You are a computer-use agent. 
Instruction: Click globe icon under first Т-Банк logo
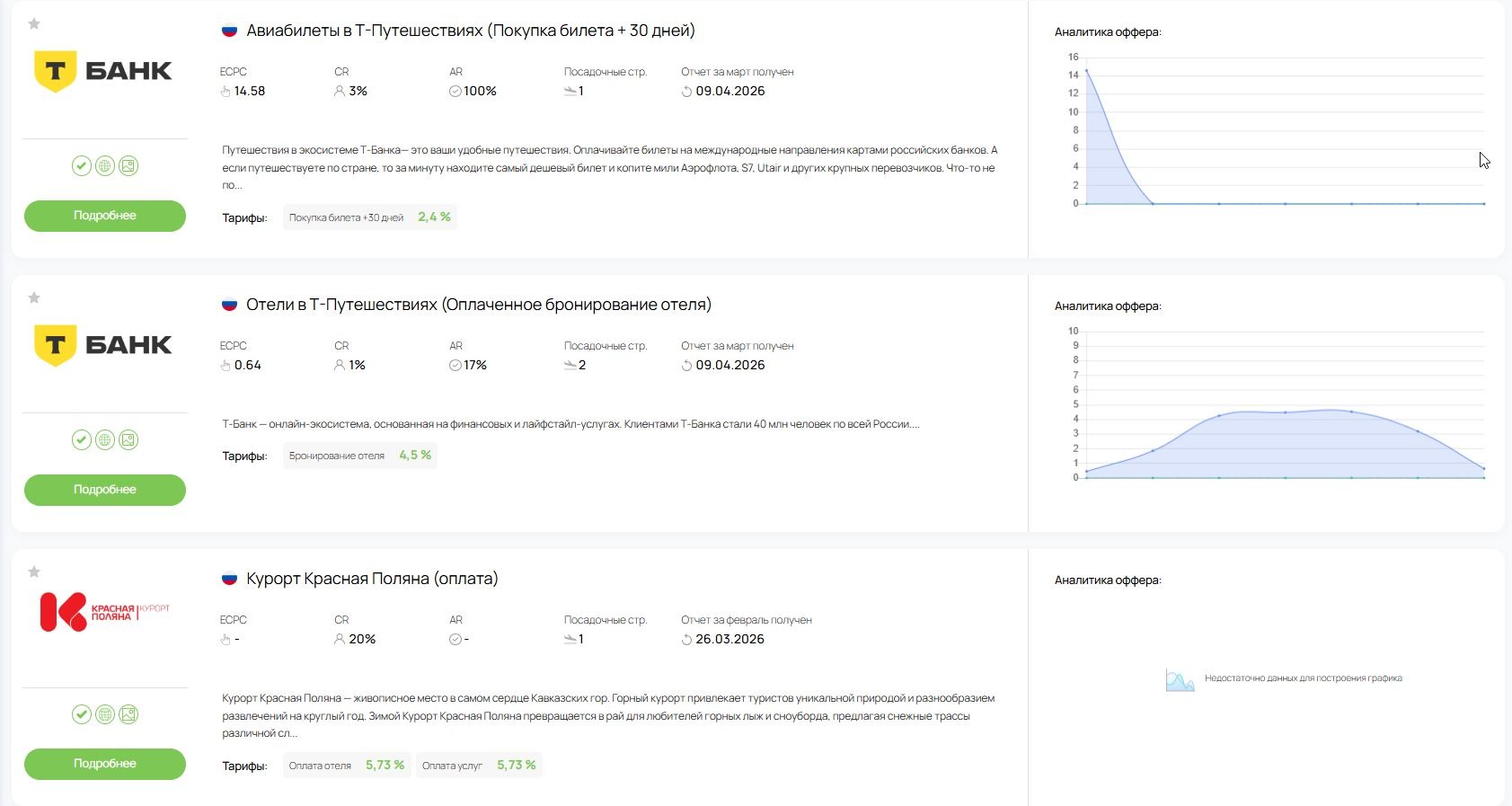click(x=105, y=165)
